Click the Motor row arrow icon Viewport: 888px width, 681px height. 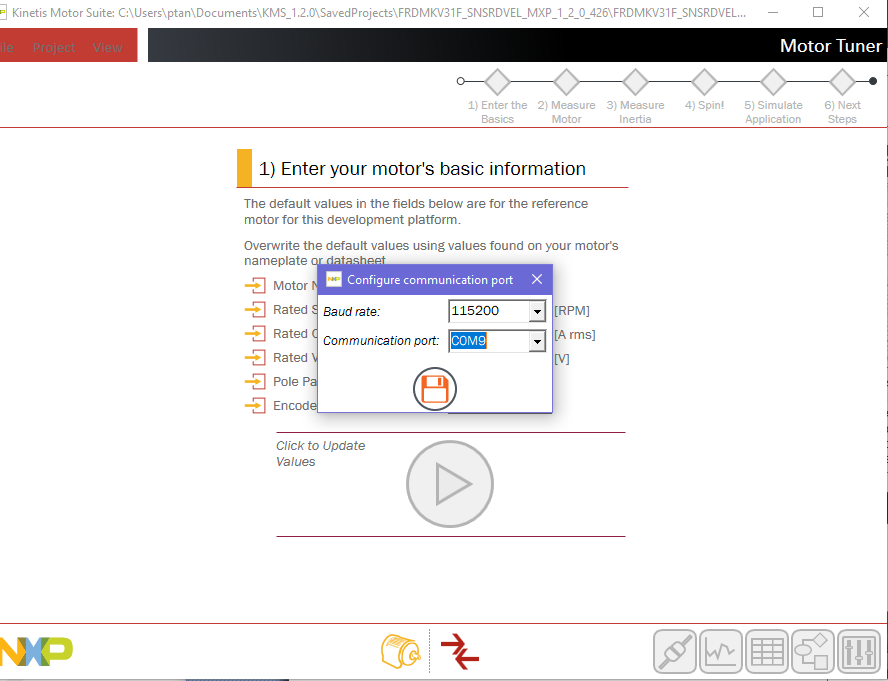point(255,286)
